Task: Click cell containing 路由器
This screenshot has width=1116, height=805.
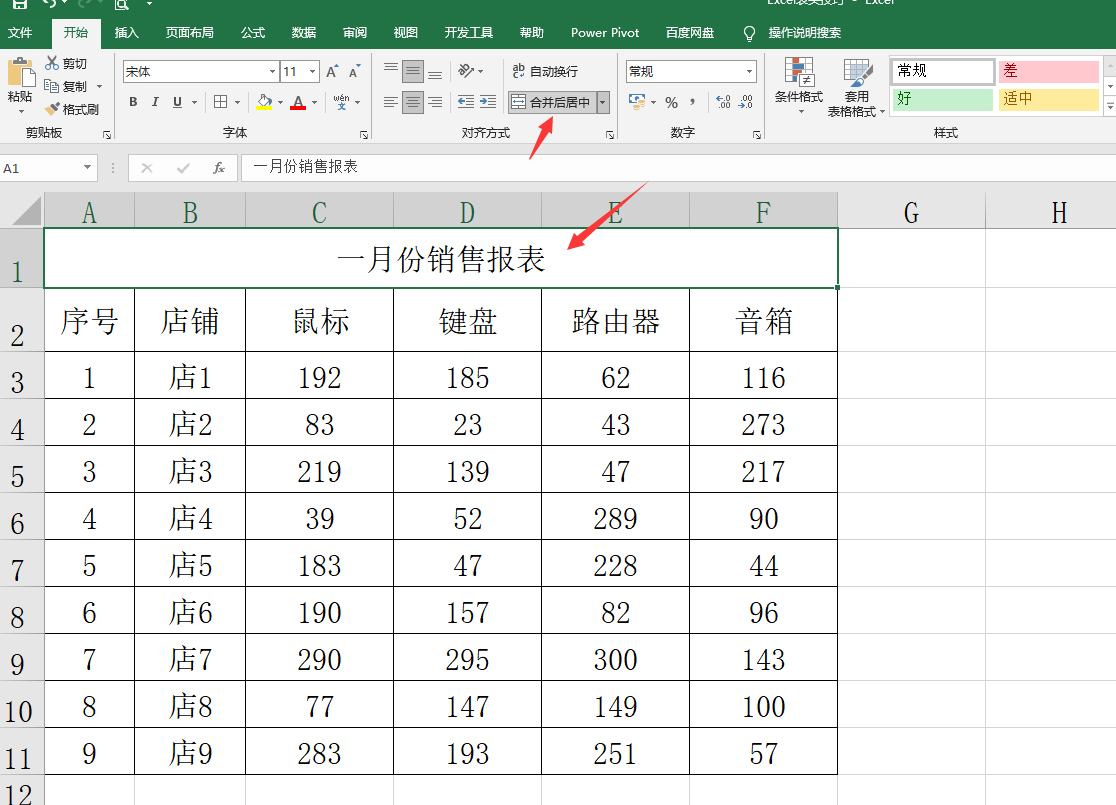Action: (616, 321)
